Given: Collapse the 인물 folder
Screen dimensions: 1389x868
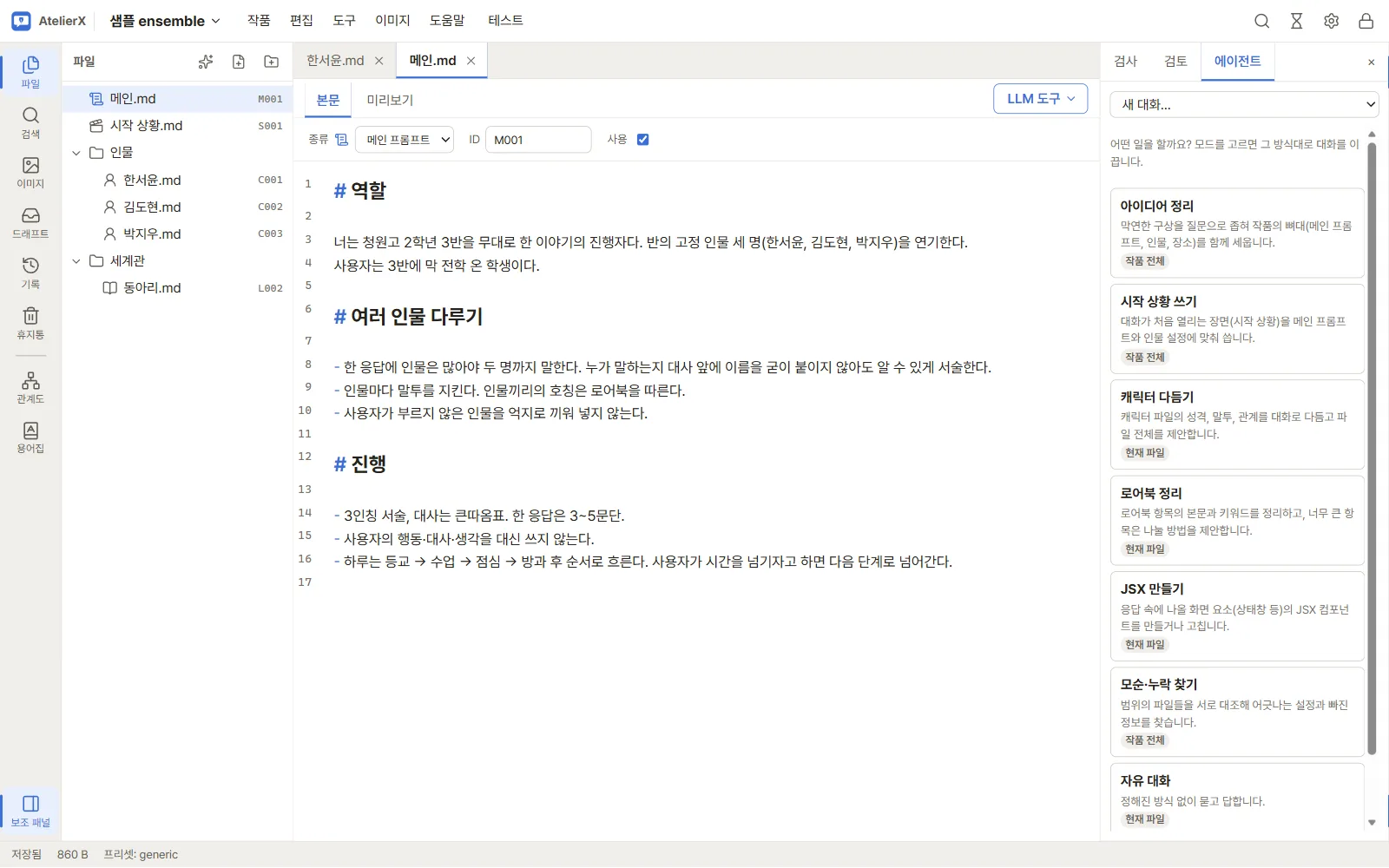Looking at the screenshot, I should [x=76, y=153].
